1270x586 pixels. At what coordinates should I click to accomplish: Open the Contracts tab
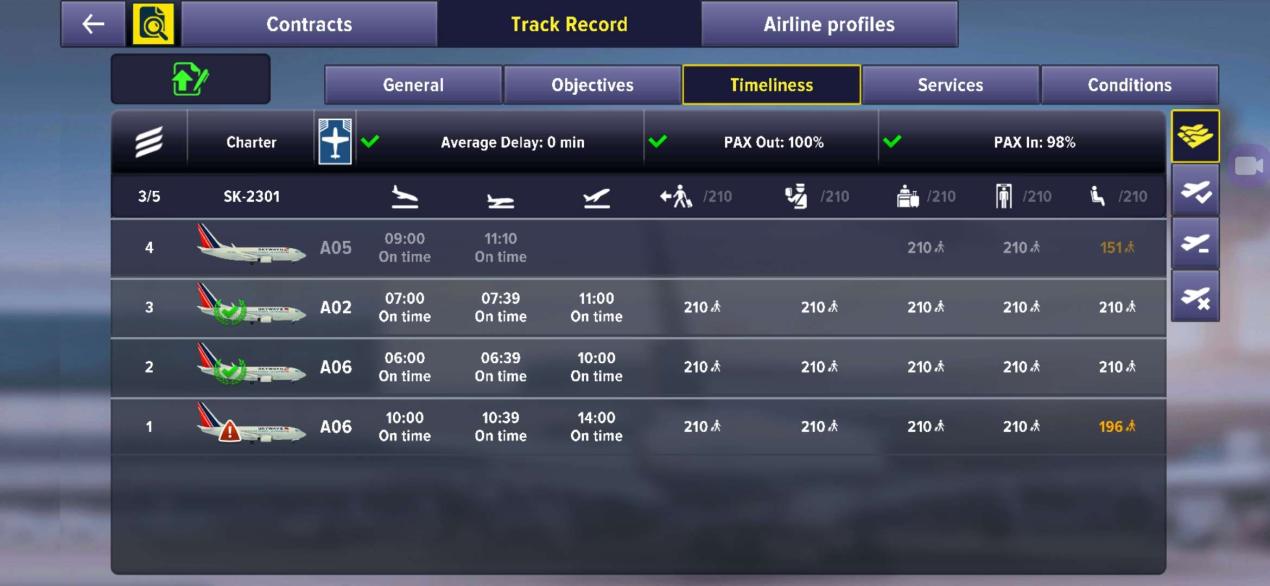click(309, 24)
